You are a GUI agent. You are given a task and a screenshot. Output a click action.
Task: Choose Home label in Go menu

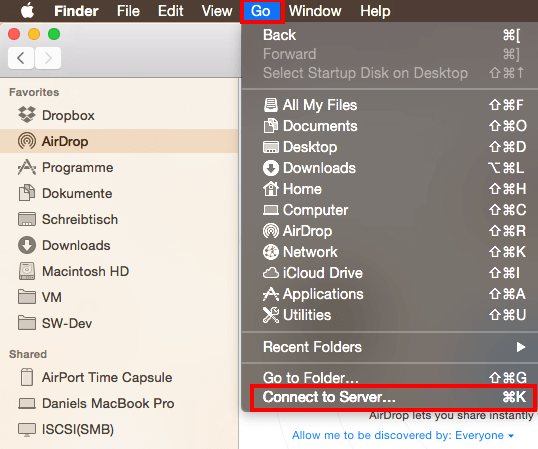pyautogui.click(x=302, y=189)
